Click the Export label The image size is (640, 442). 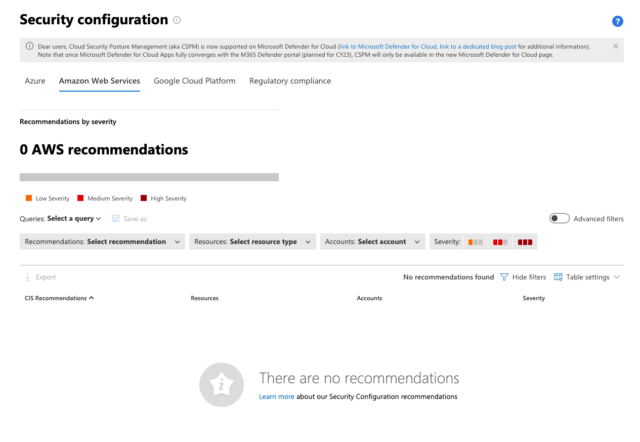click(45, 277)
